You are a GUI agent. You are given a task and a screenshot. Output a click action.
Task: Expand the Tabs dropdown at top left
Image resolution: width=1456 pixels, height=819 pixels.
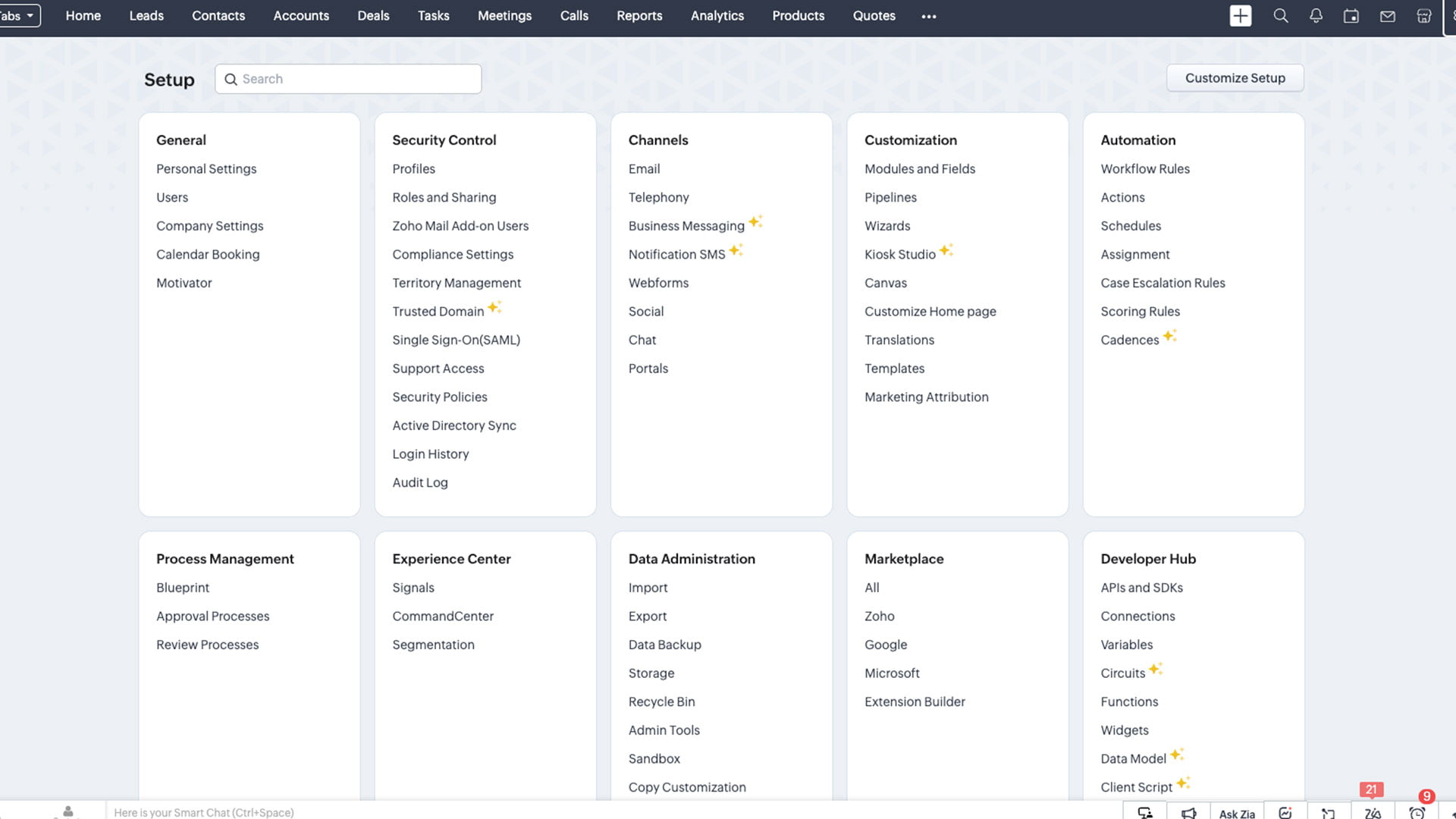[18, 16]
